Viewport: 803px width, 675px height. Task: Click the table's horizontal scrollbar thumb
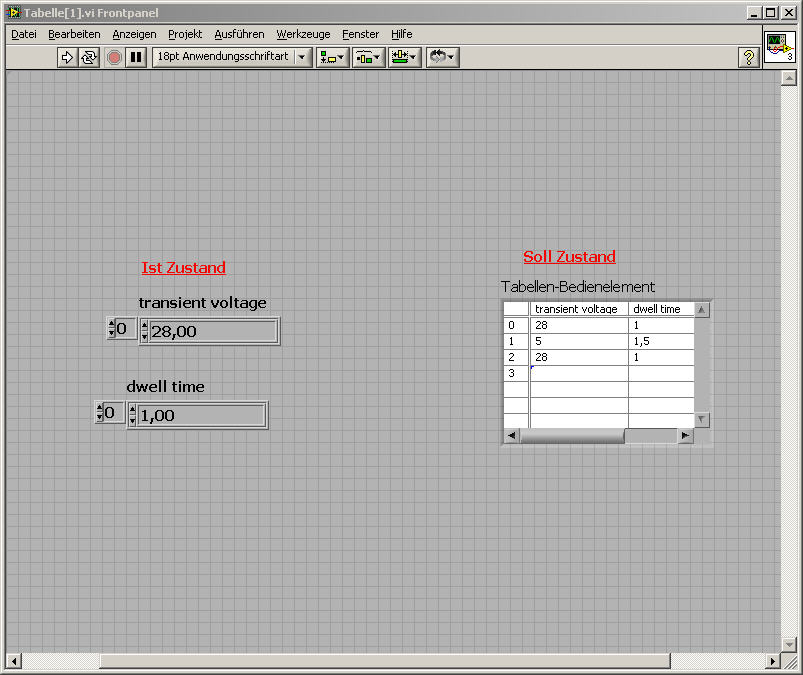pyautogui.click(x=572, y=436)
